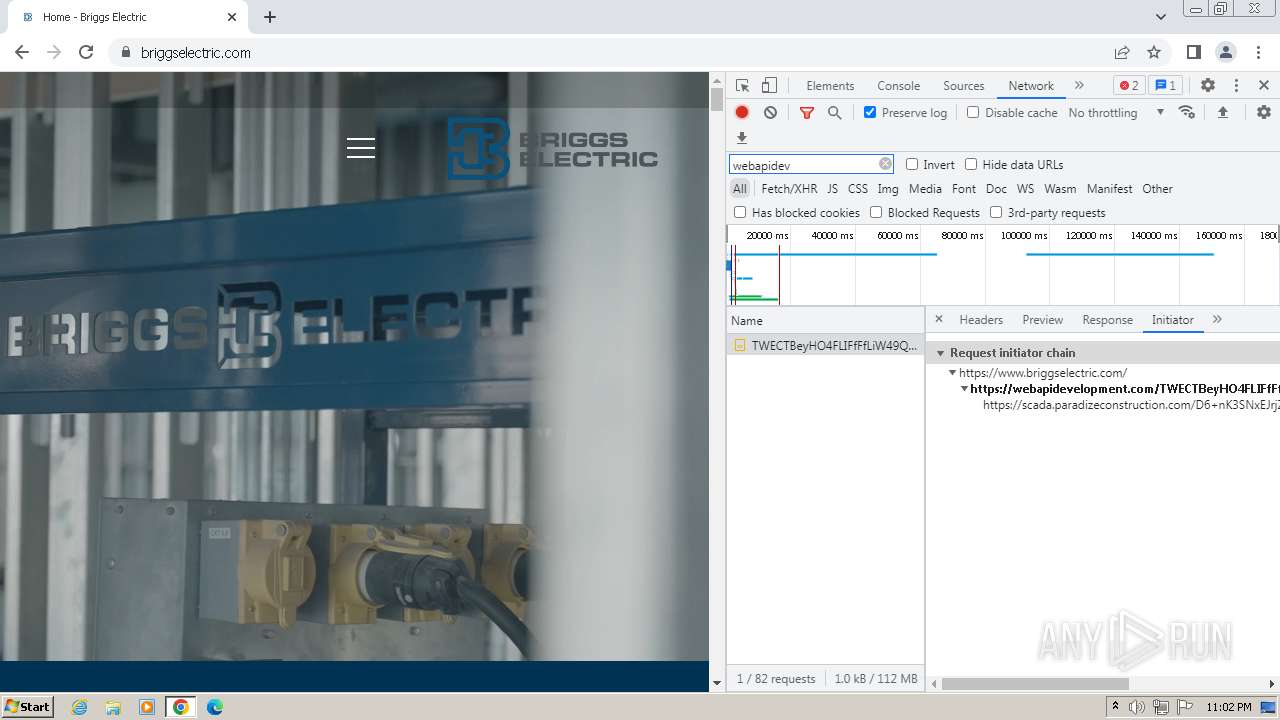The width and height of the screenshot is (1280, 720).
Task: Select the TWECTBeyHO4FLIFfFfLiW49Q request row
Action: [x=825, y=345]
